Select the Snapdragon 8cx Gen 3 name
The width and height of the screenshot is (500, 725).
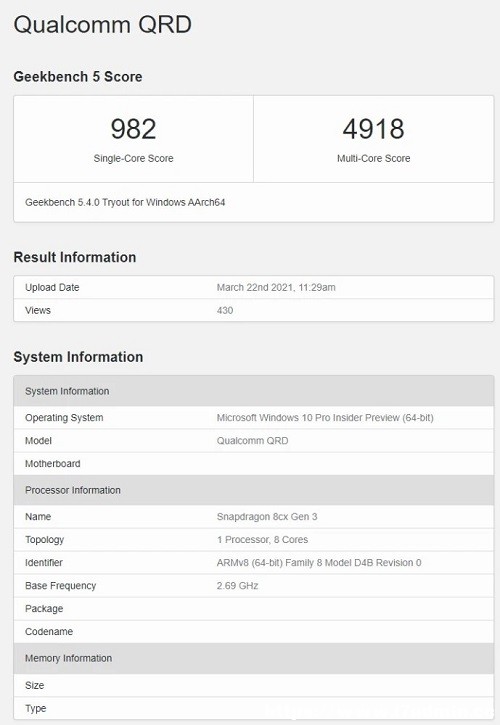pyautogui.click(x=267, y=516)
